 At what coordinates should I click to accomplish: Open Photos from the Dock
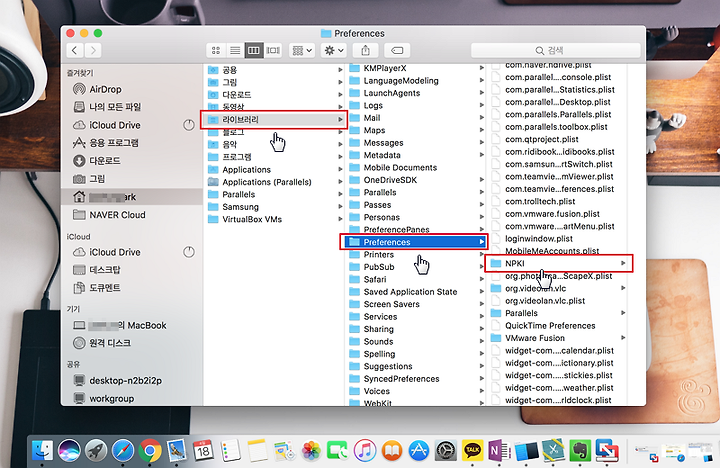[311, 450]
